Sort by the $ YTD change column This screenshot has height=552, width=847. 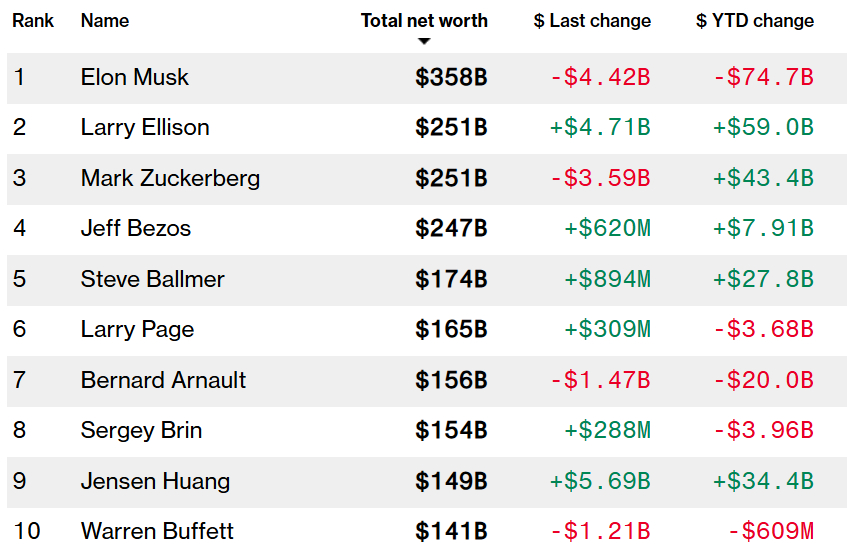click(x=755, y=20)
